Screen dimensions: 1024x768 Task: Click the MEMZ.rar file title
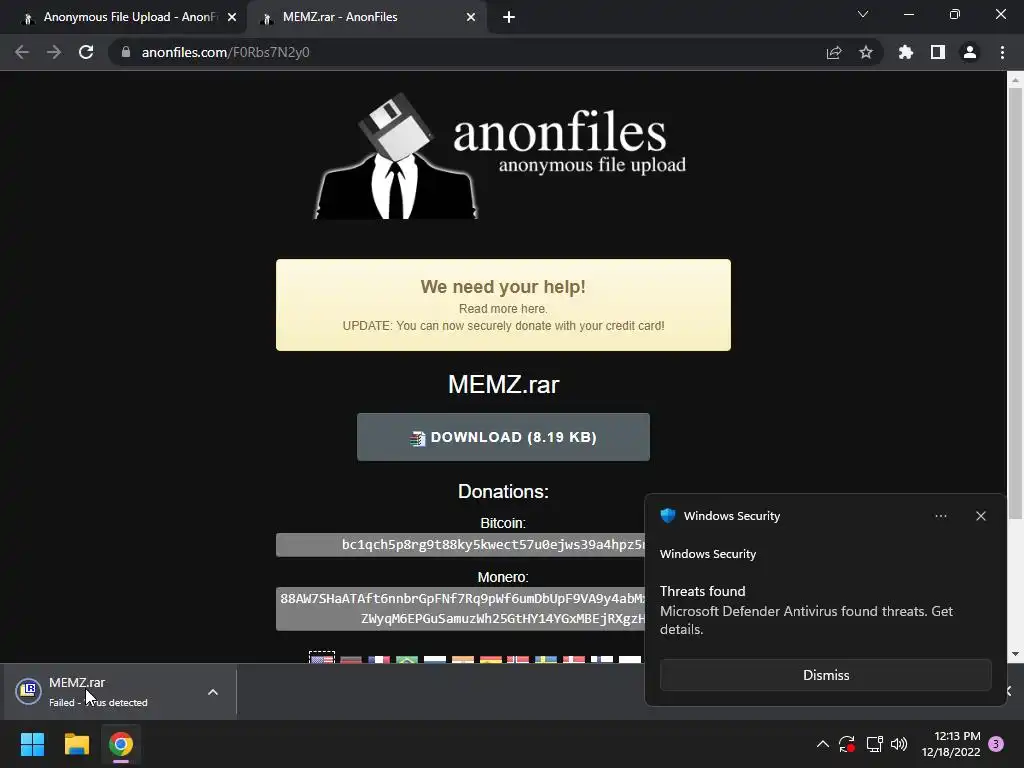504,385
